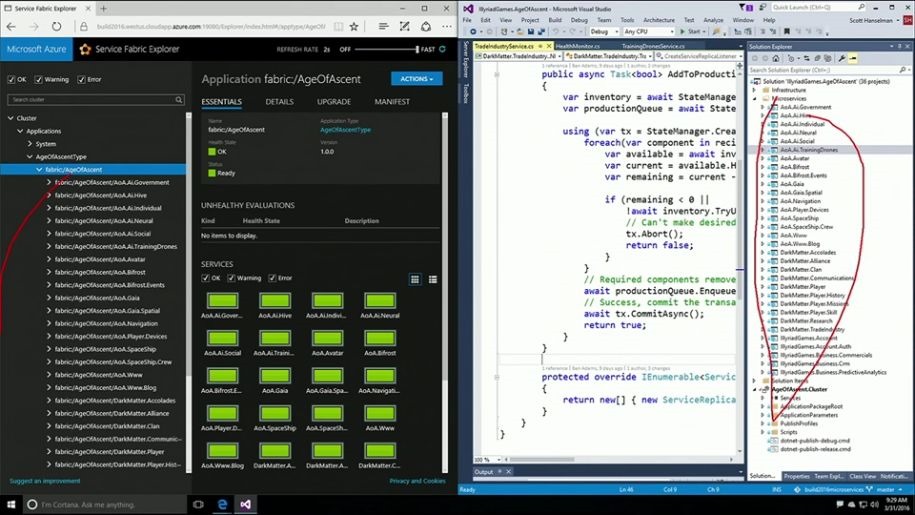Toggle the Warning checkbox in Services section
The image size is (915, 515).
(x=231, y=278)
